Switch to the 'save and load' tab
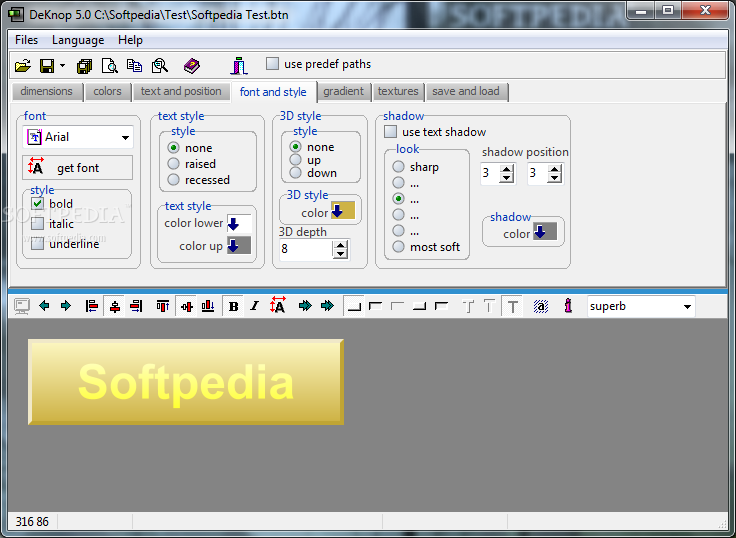Screen dimensions: 736x538 [466, 92]
